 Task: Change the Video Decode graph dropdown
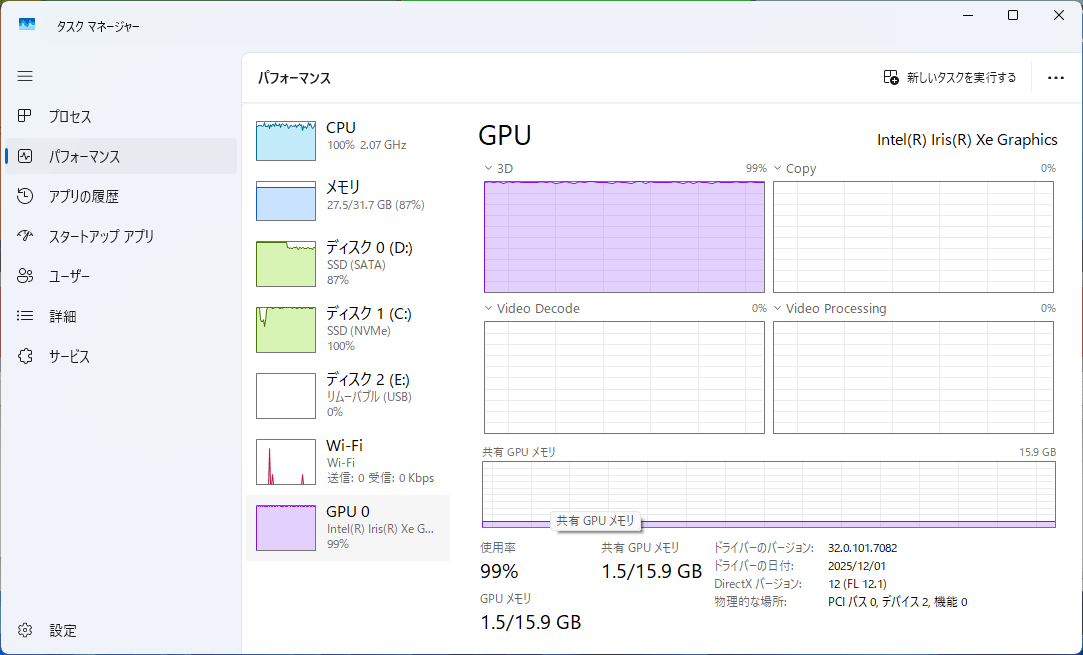click(x=489, y=309)
